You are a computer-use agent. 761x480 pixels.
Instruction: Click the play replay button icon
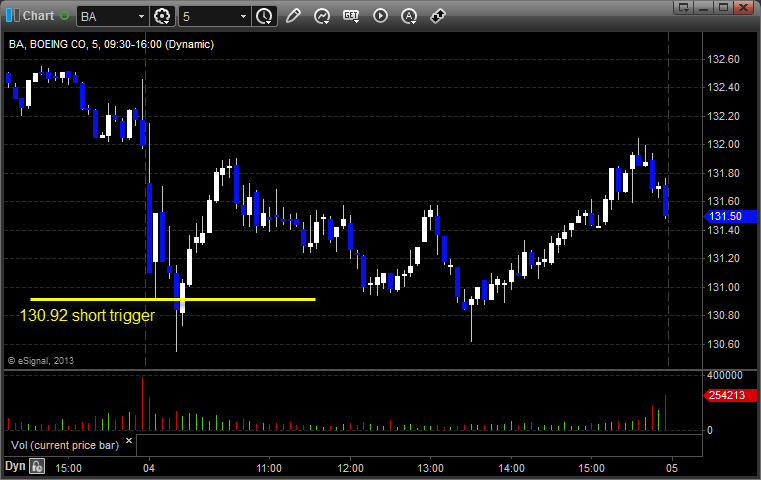[380, 16]
